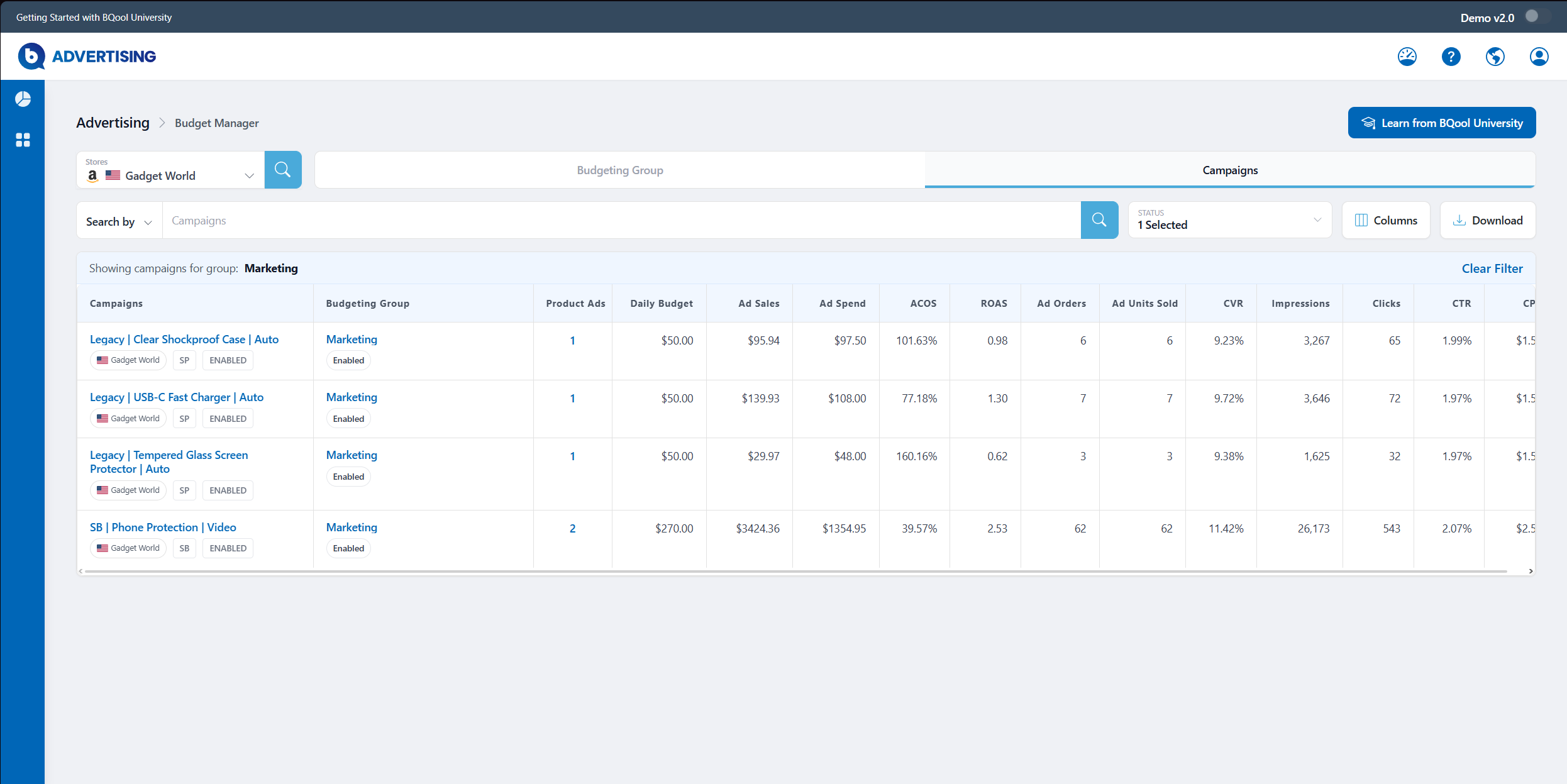The width and height of the screenshot is (1567, 784).
Task: Click the Ad Orders column header
Action: tap(1061, 304)
